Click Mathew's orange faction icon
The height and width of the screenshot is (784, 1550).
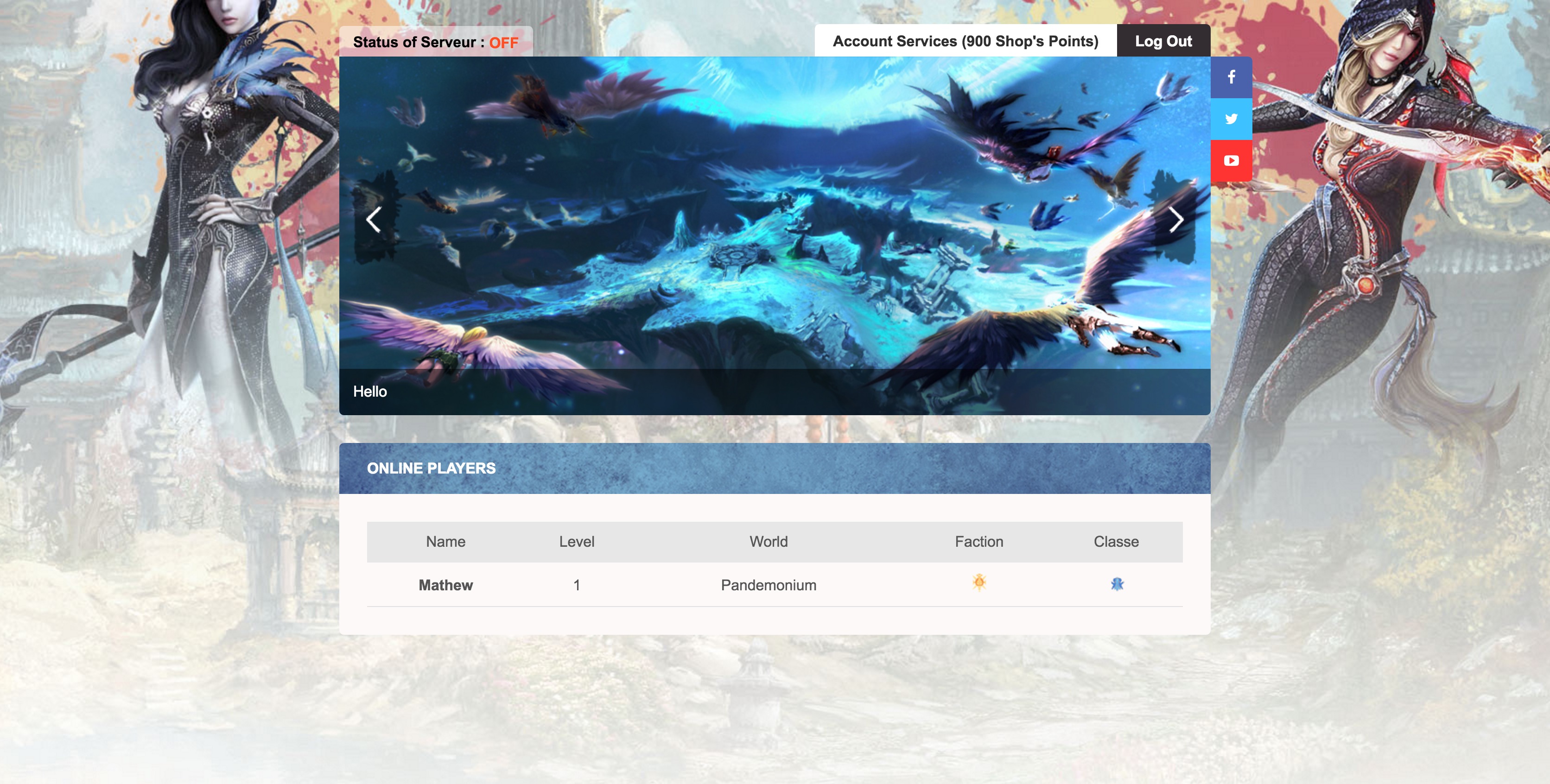coord(979,582)
